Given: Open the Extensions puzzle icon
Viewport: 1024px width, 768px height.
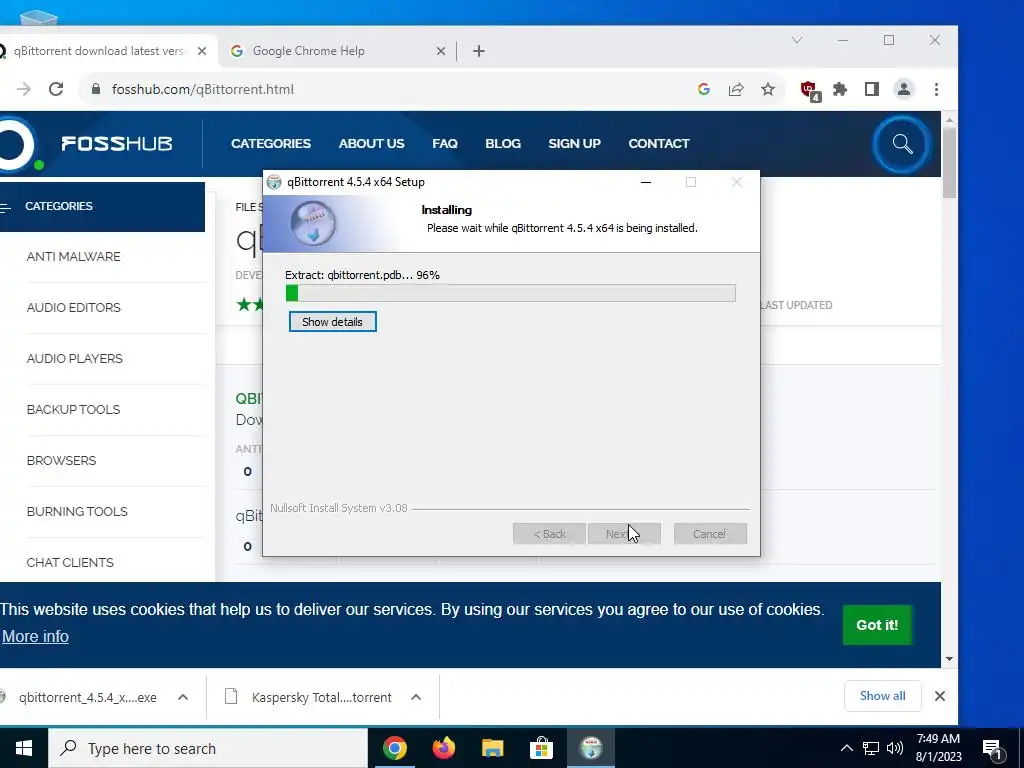Looking at the screenshot, I should (x=840, y=89).
